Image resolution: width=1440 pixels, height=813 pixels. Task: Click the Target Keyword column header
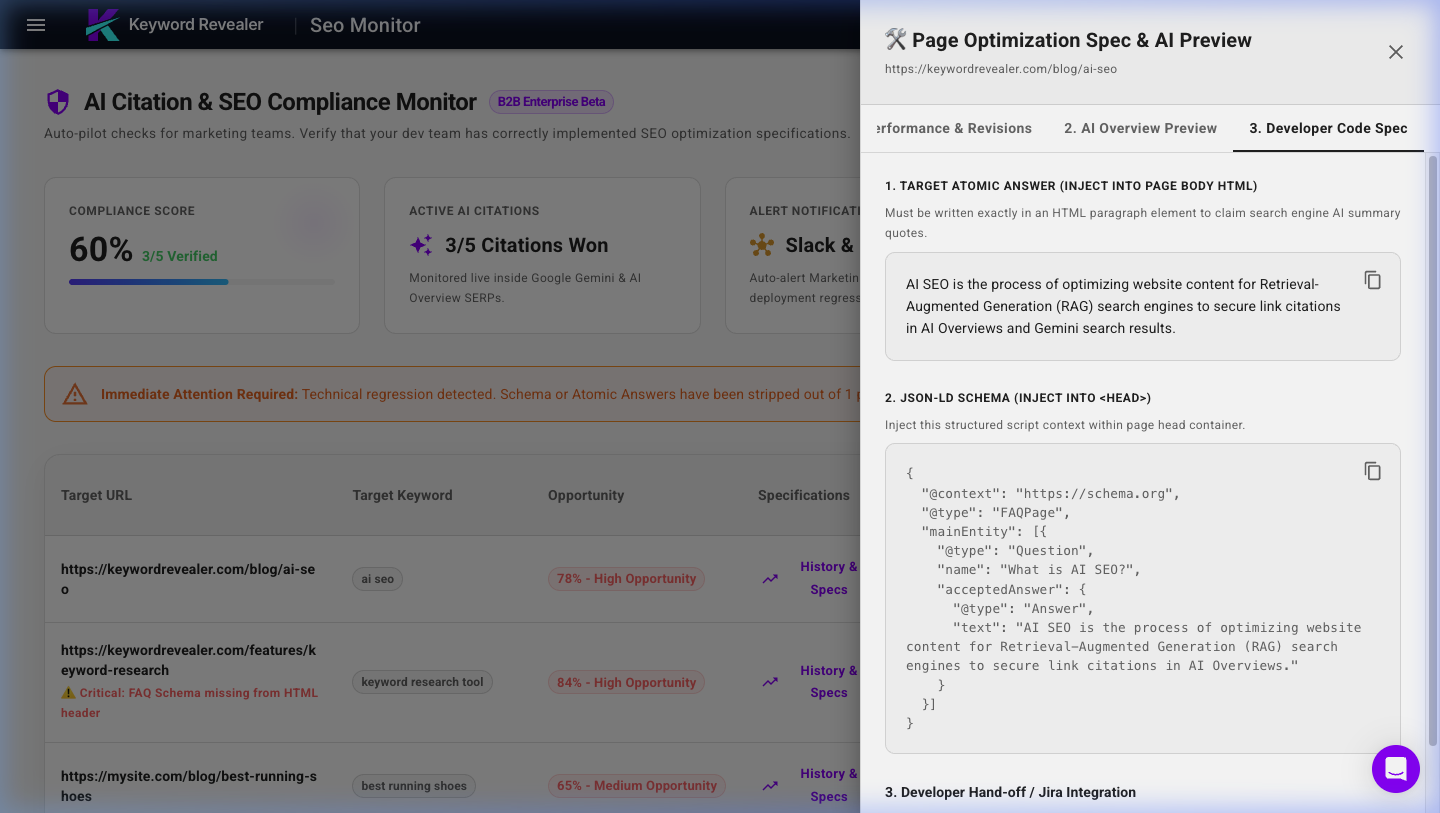point(402,495)
